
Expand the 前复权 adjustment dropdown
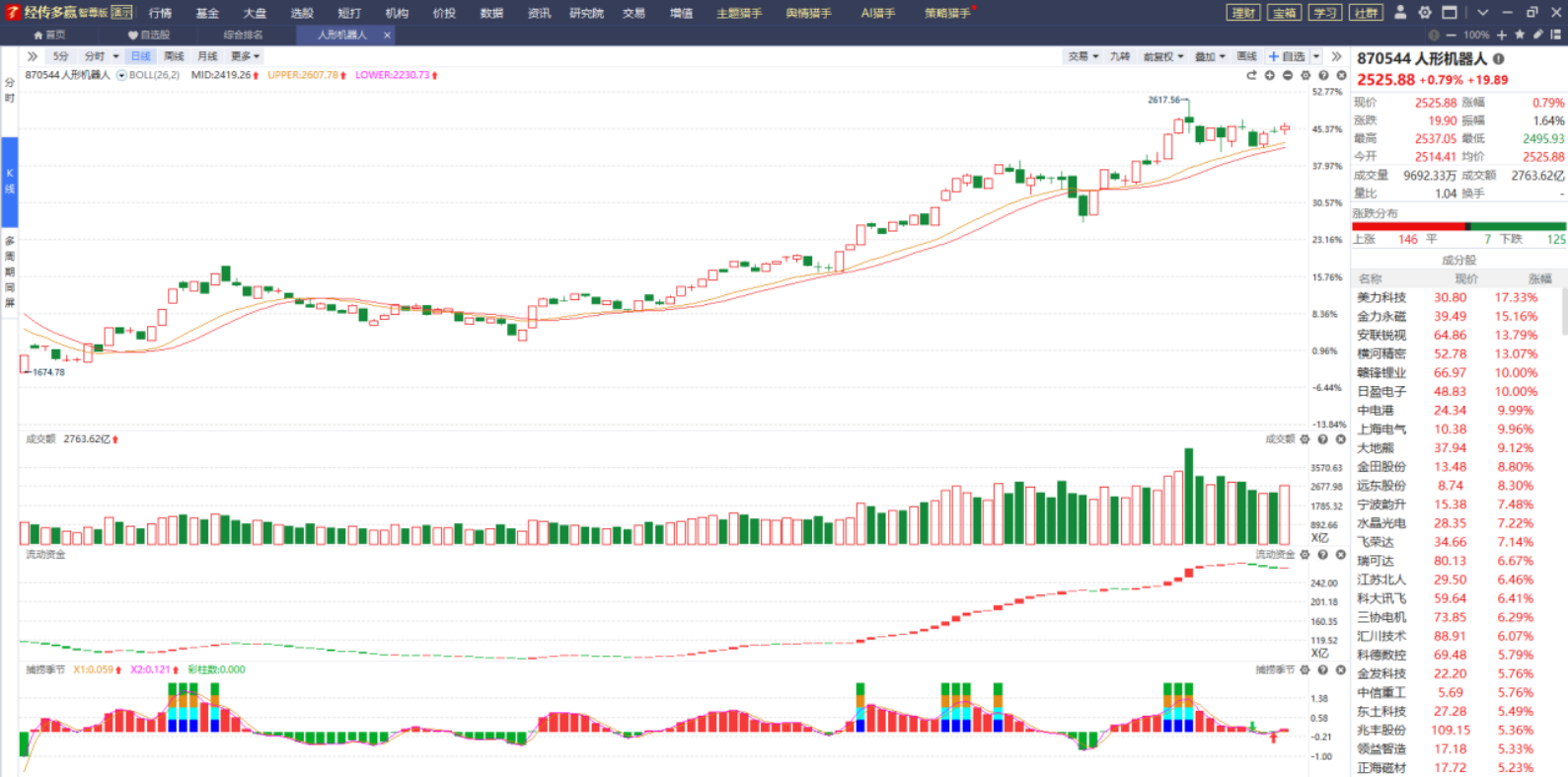click(x=1162, y=56)
